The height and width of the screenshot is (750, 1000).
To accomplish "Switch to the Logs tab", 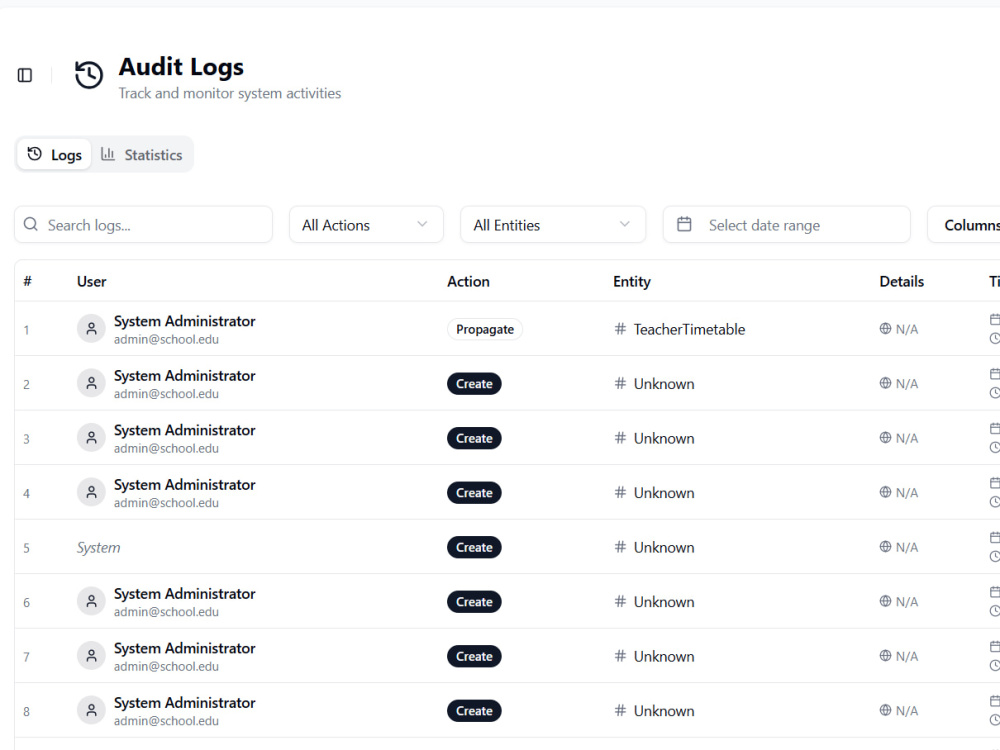I will 54,154.
